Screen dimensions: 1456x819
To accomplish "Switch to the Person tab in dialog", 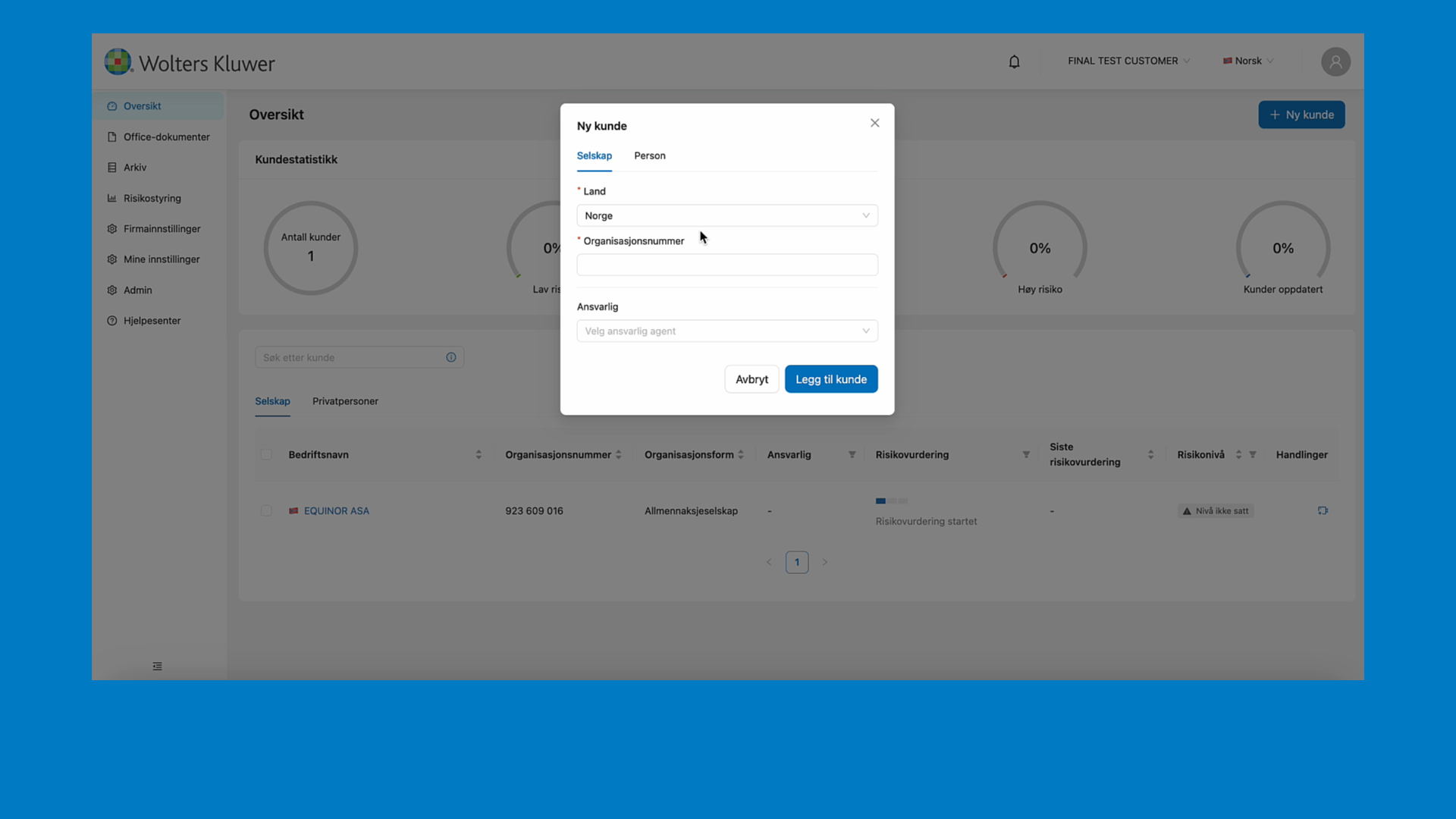I will click(x=649, y=155).
